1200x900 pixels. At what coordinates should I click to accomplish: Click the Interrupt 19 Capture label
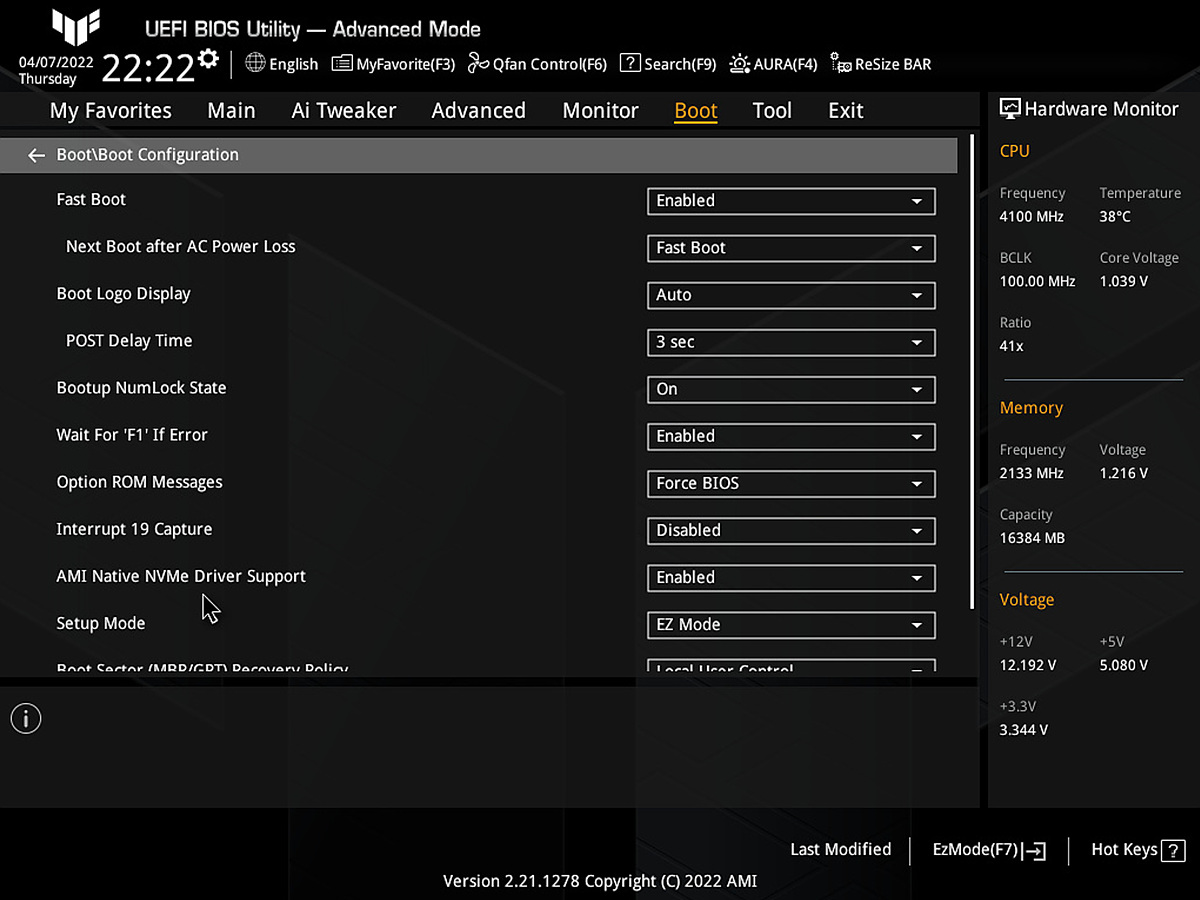tap(134, 529)
